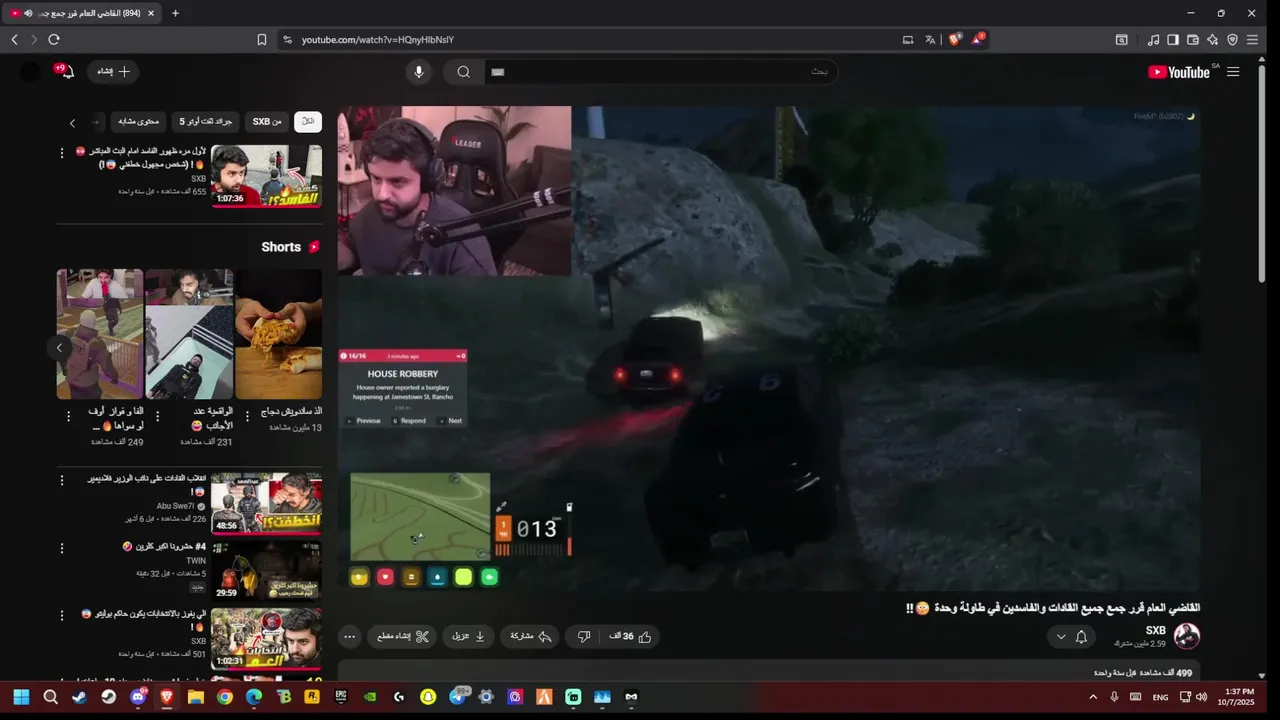Share the video (مشاركة)

click(531, 636)
